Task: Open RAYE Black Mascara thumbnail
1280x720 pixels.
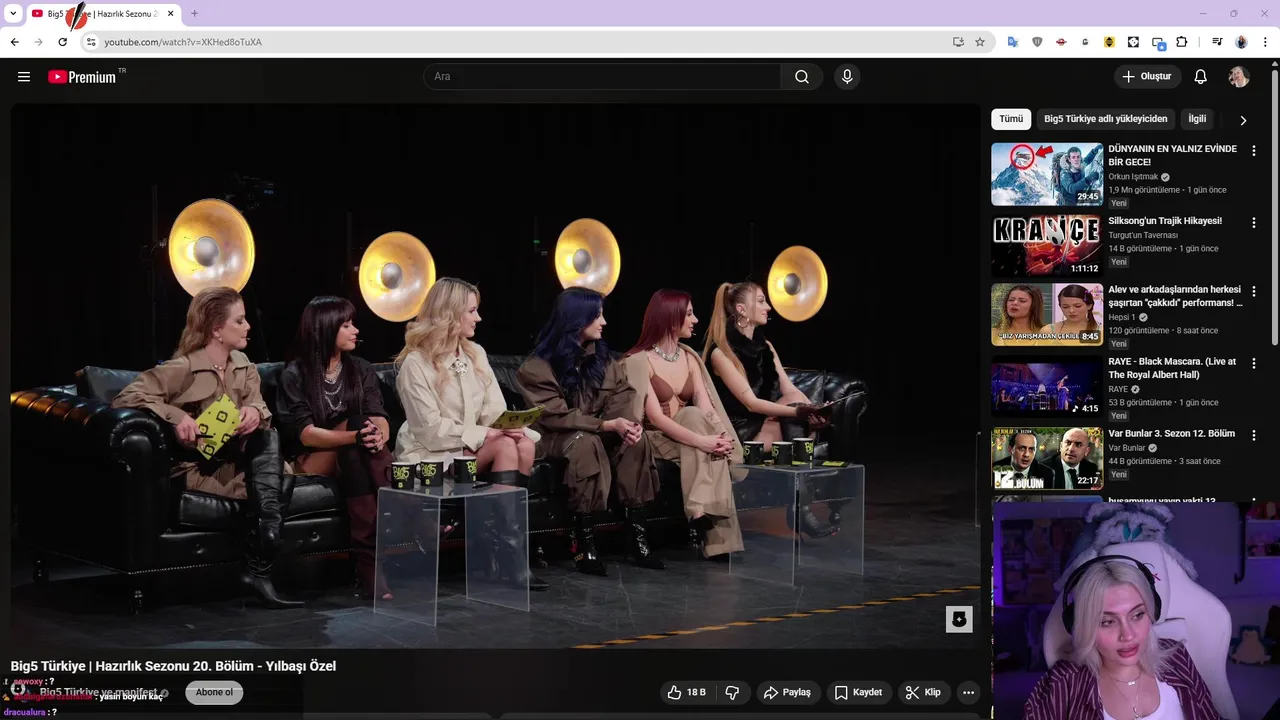Action: (1047, 387)
